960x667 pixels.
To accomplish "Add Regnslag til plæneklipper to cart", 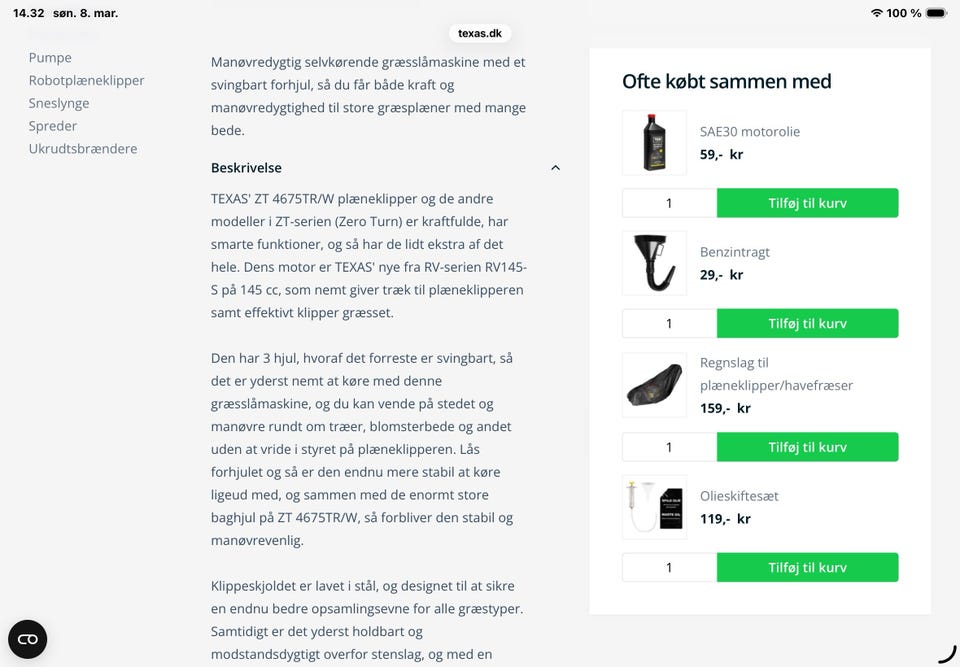I will coord(807,447).
